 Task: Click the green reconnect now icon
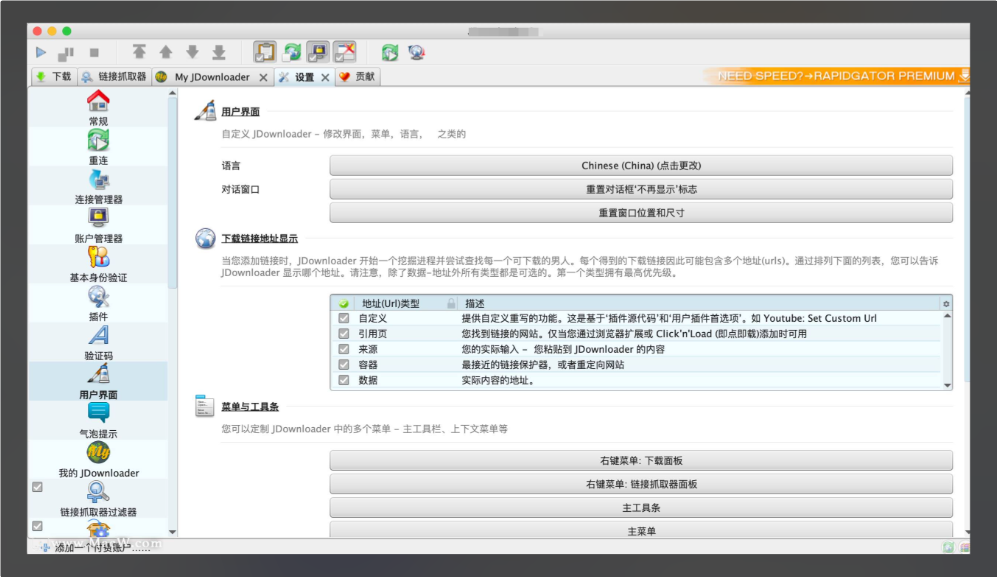click(390, 52)
